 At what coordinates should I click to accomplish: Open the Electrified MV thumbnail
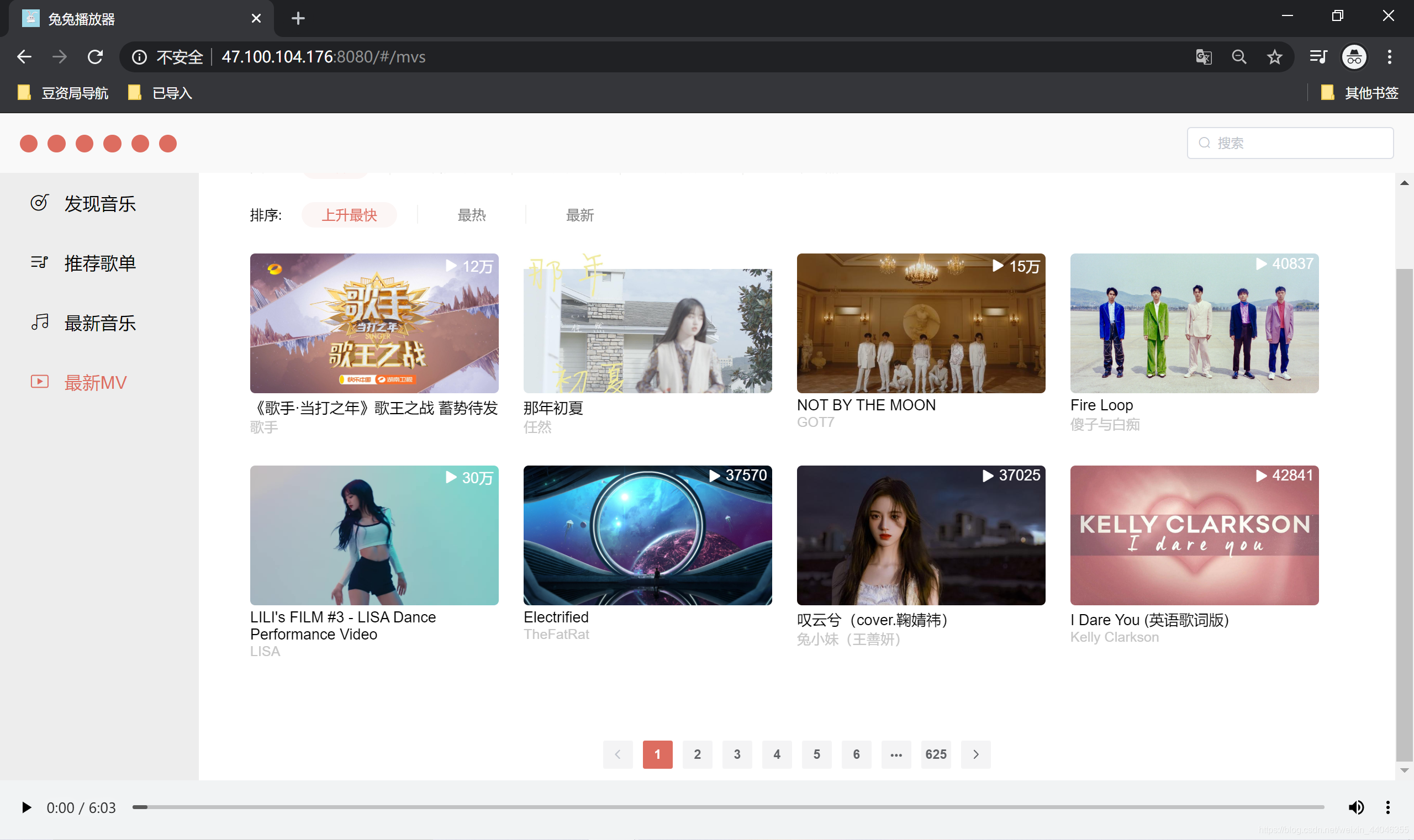pyautogui.click(x=647, y=535)
